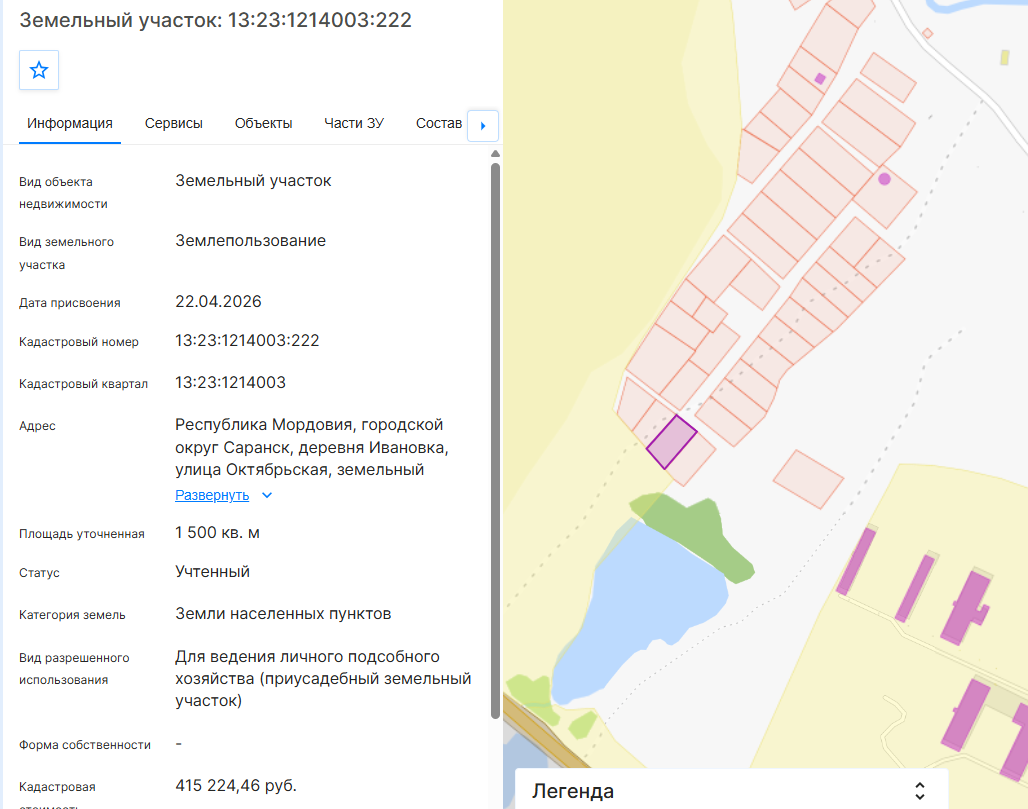Click the green forest area on map

(695, 534)
